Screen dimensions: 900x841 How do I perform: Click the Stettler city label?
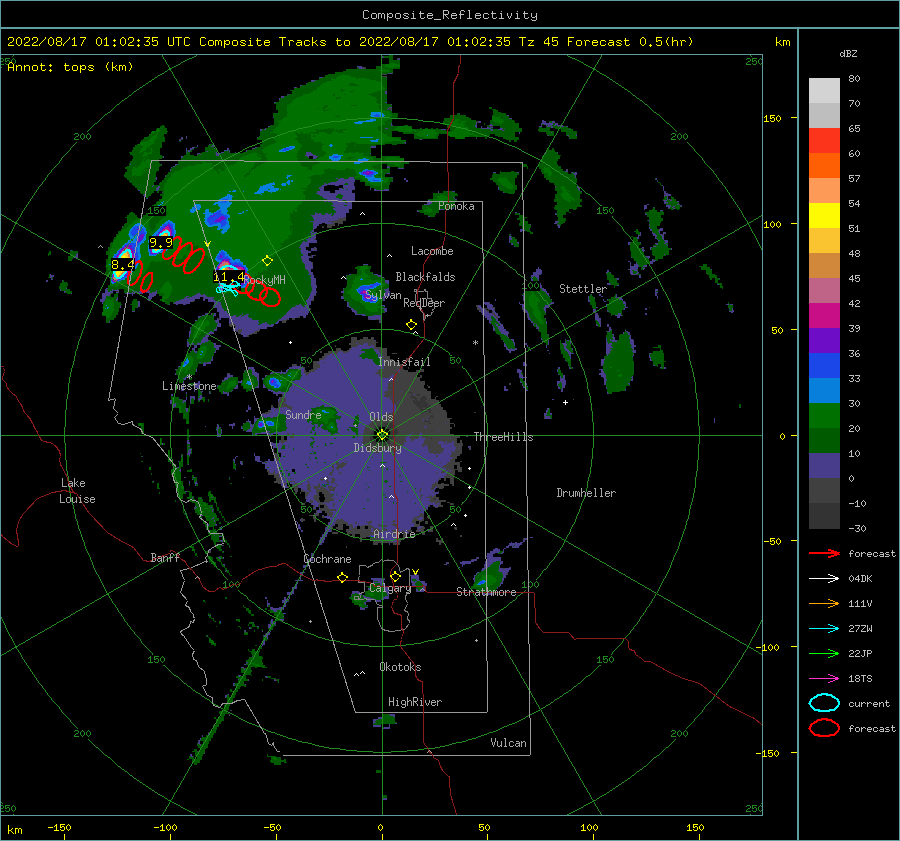(x=583, y=289)
